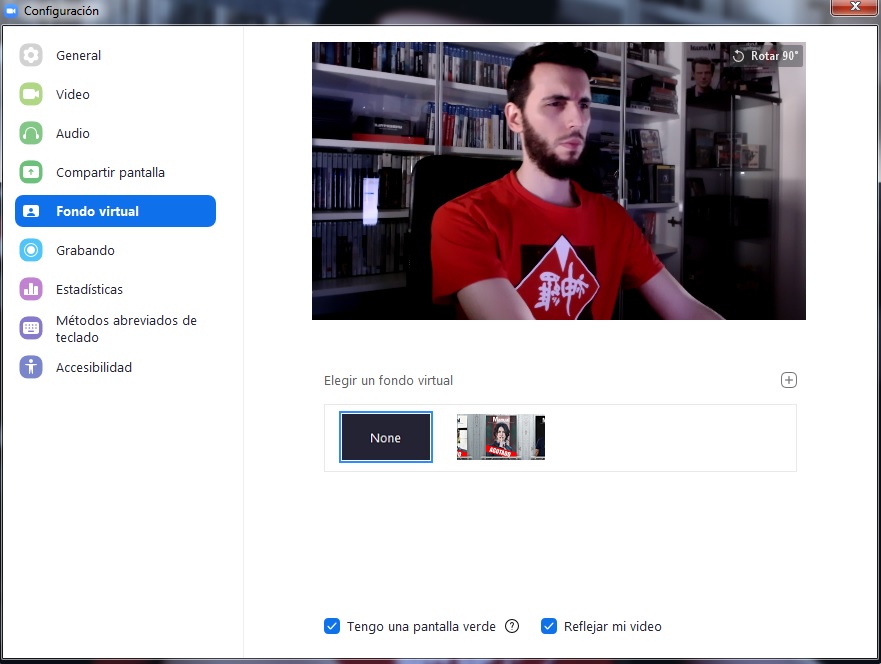Click help icon beside pantalla verde
This screenshot has height=664, width=881.
512,627
